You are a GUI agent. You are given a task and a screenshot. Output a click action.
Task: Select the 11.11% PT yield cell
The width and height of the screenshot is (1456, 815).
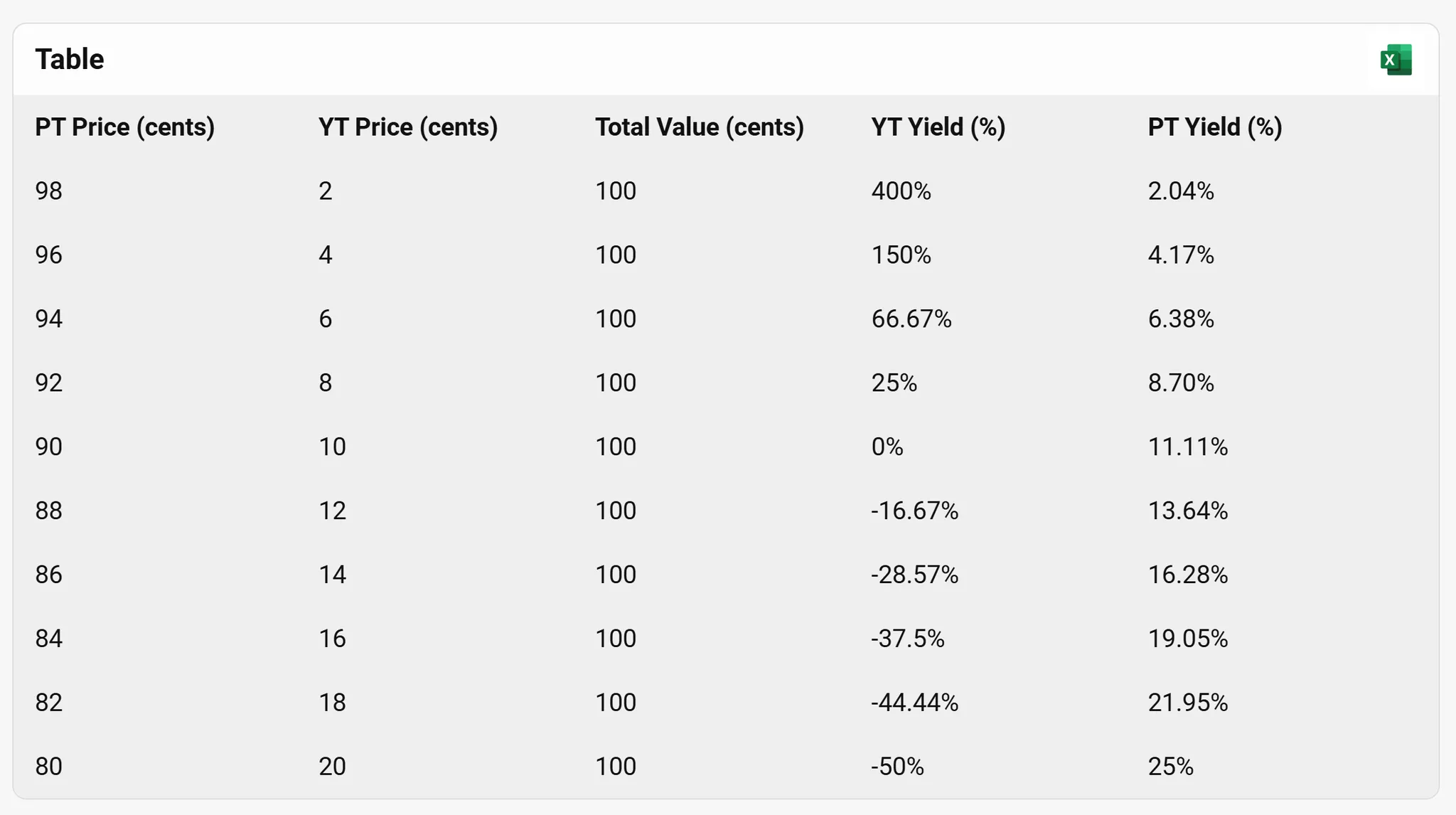tap(1188, 447)
